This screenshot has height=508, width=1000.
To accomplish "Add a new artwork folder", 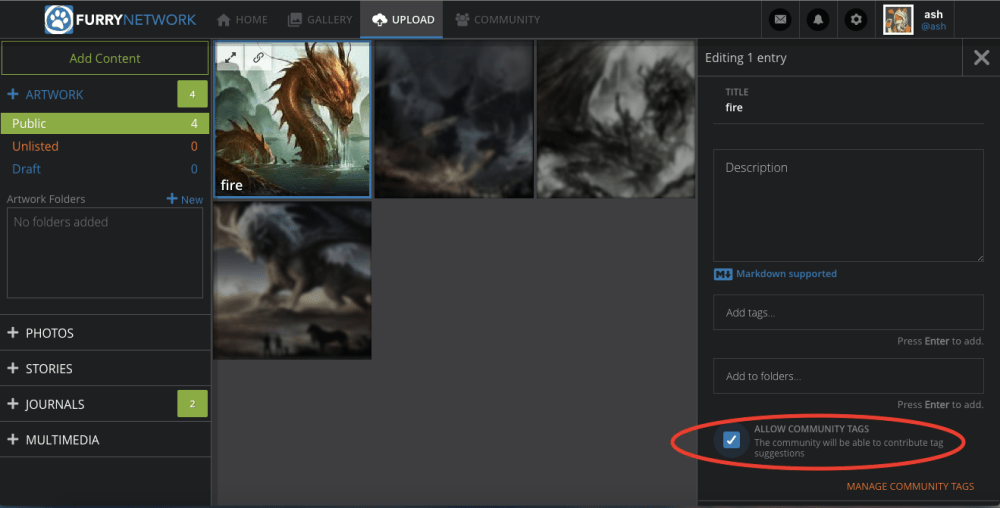I will [185, 199].
